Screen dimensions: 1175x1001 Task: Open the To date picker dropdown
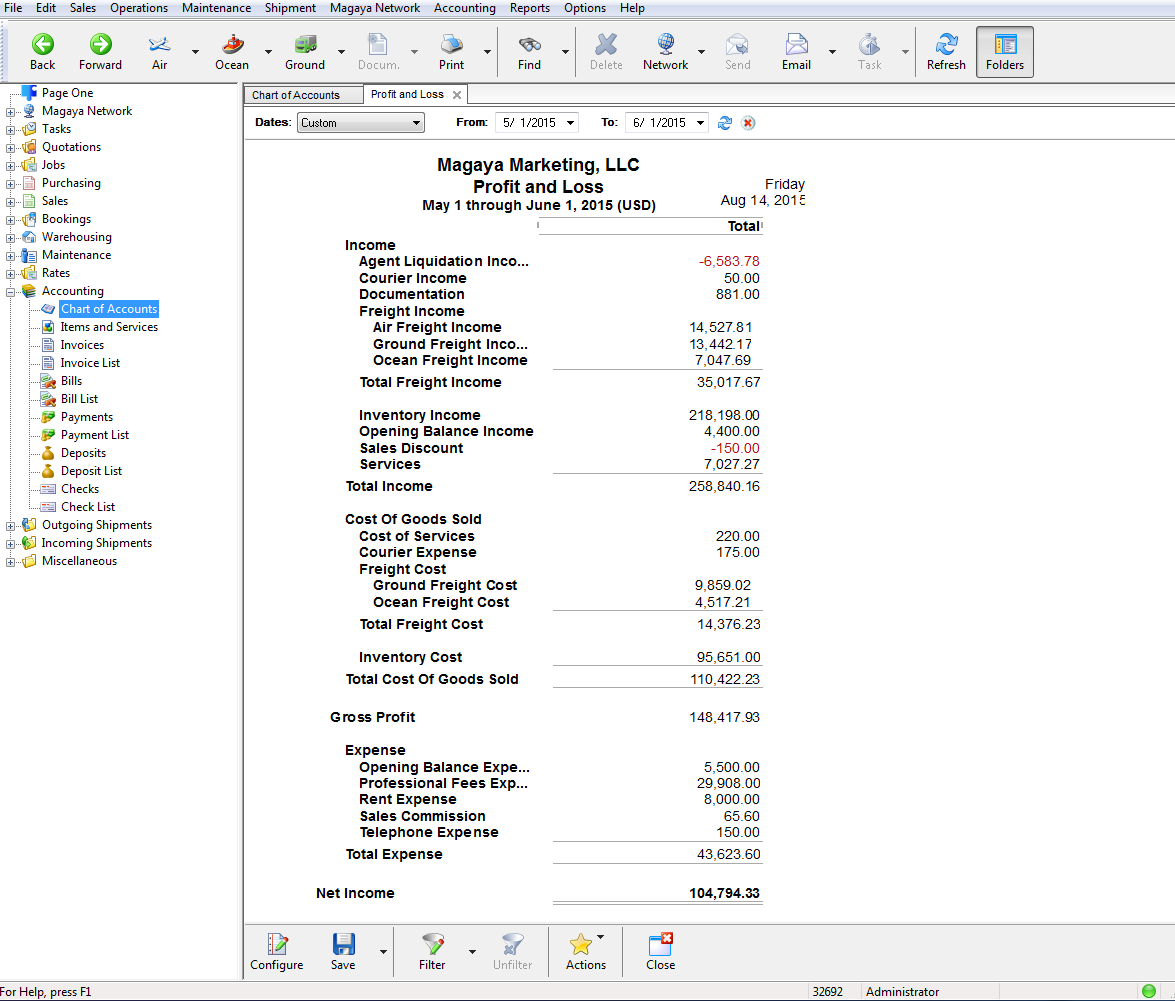coord(701,123)
